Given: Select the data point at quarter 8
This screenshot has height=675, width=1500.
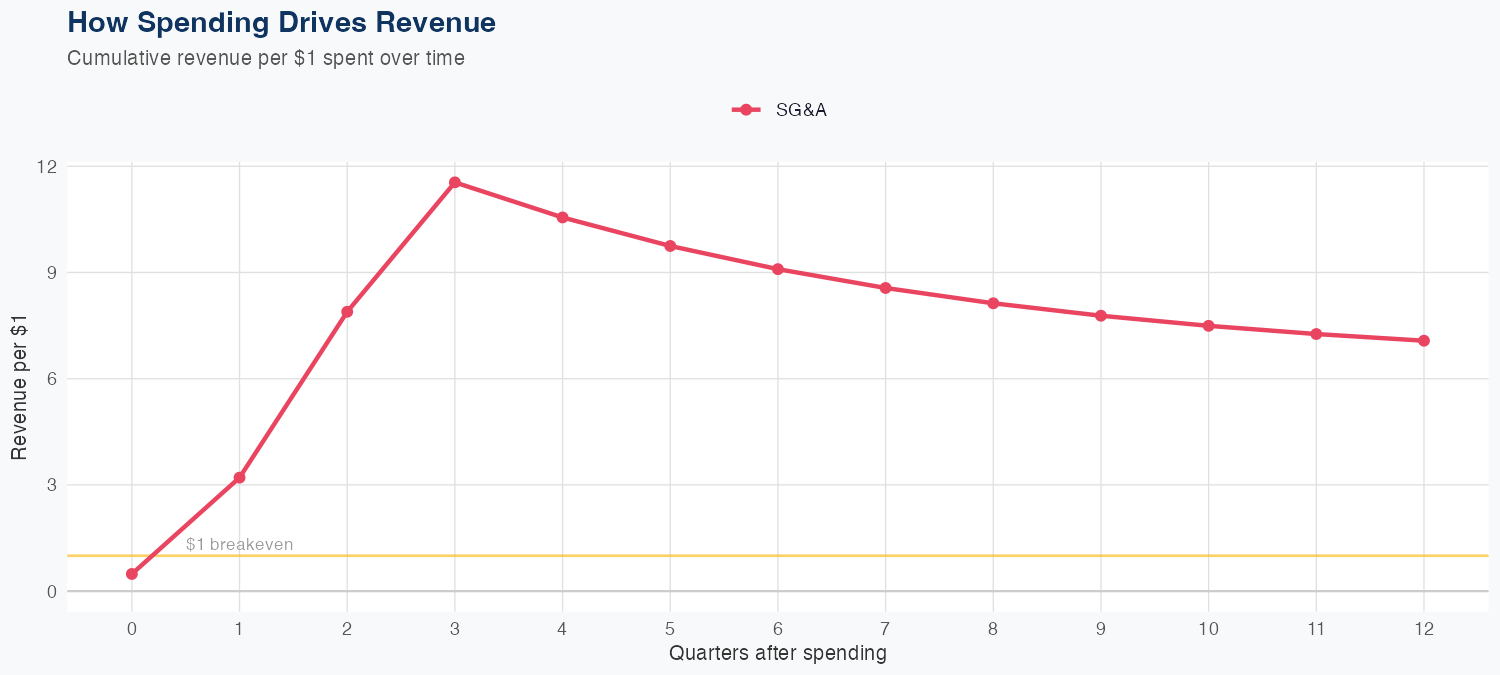Looking at the screenshot, I should (x=993, y=303).
